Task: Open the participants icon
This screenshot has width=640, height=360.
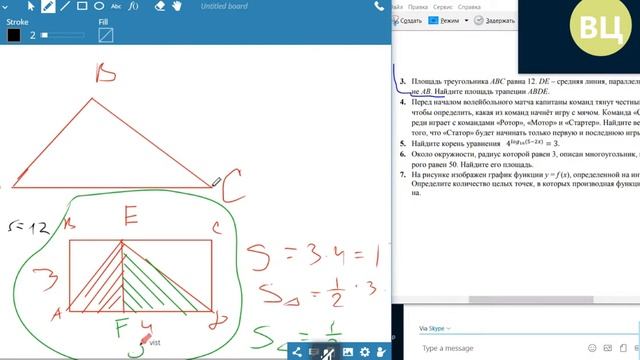Action: tap(381, 352)
